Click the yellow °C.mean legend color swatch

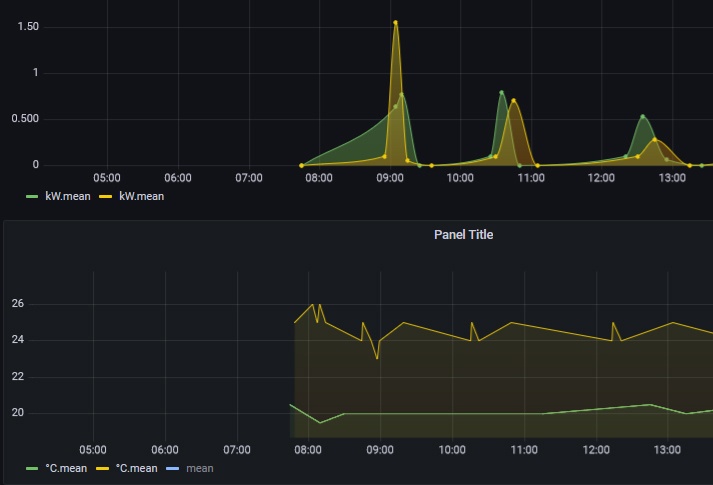coord(103,469)
